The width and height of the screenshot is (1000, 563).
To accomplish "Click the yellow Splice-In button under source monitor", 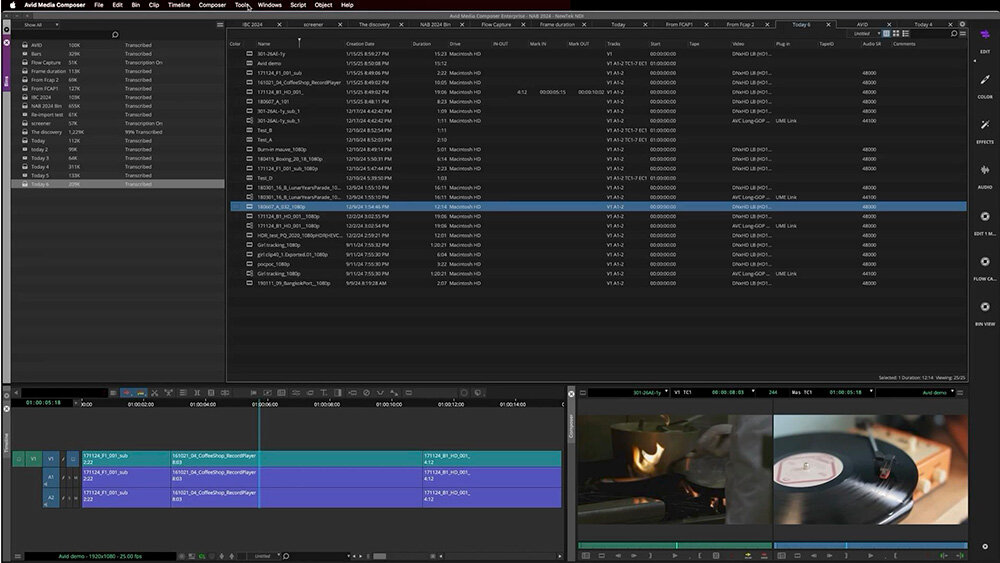I will pyautogui.click(x=748, y=555).
